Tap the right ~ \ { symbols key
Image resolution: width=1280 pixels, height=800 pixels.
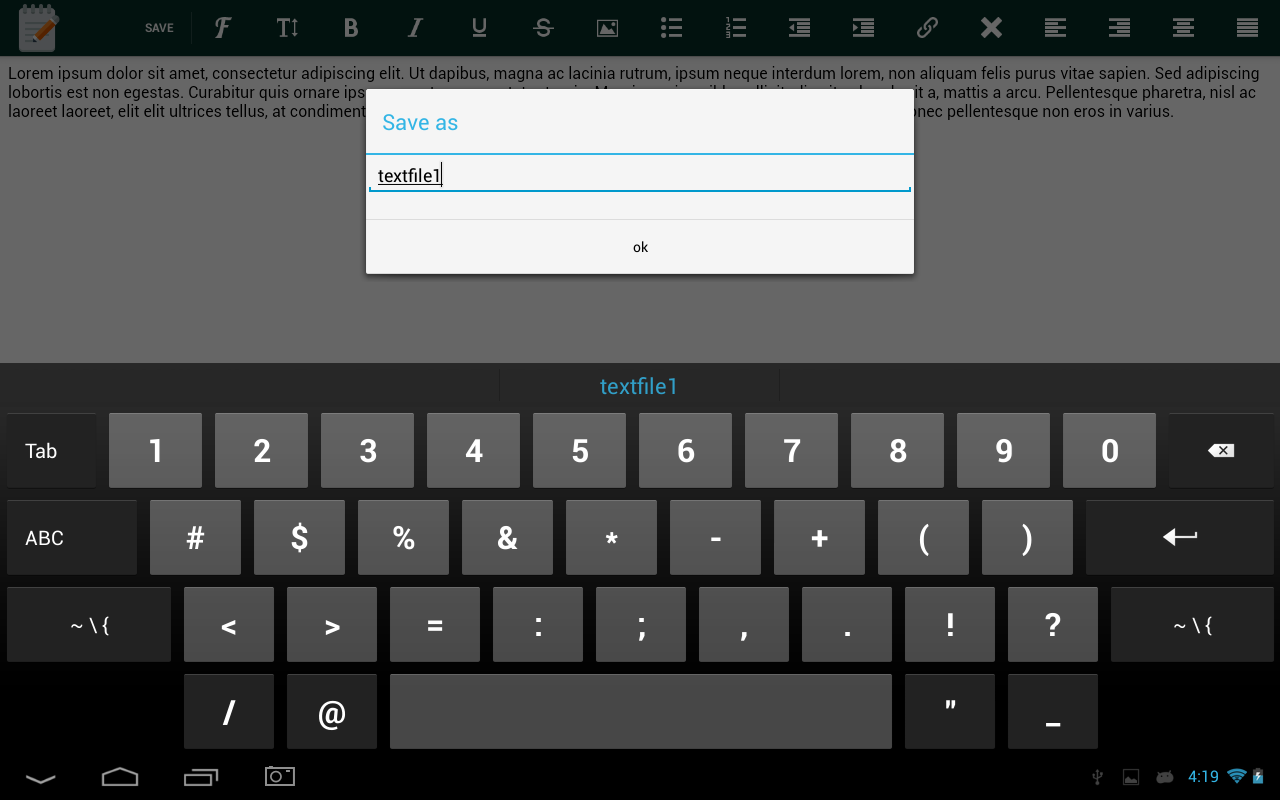coord(1192,625)
